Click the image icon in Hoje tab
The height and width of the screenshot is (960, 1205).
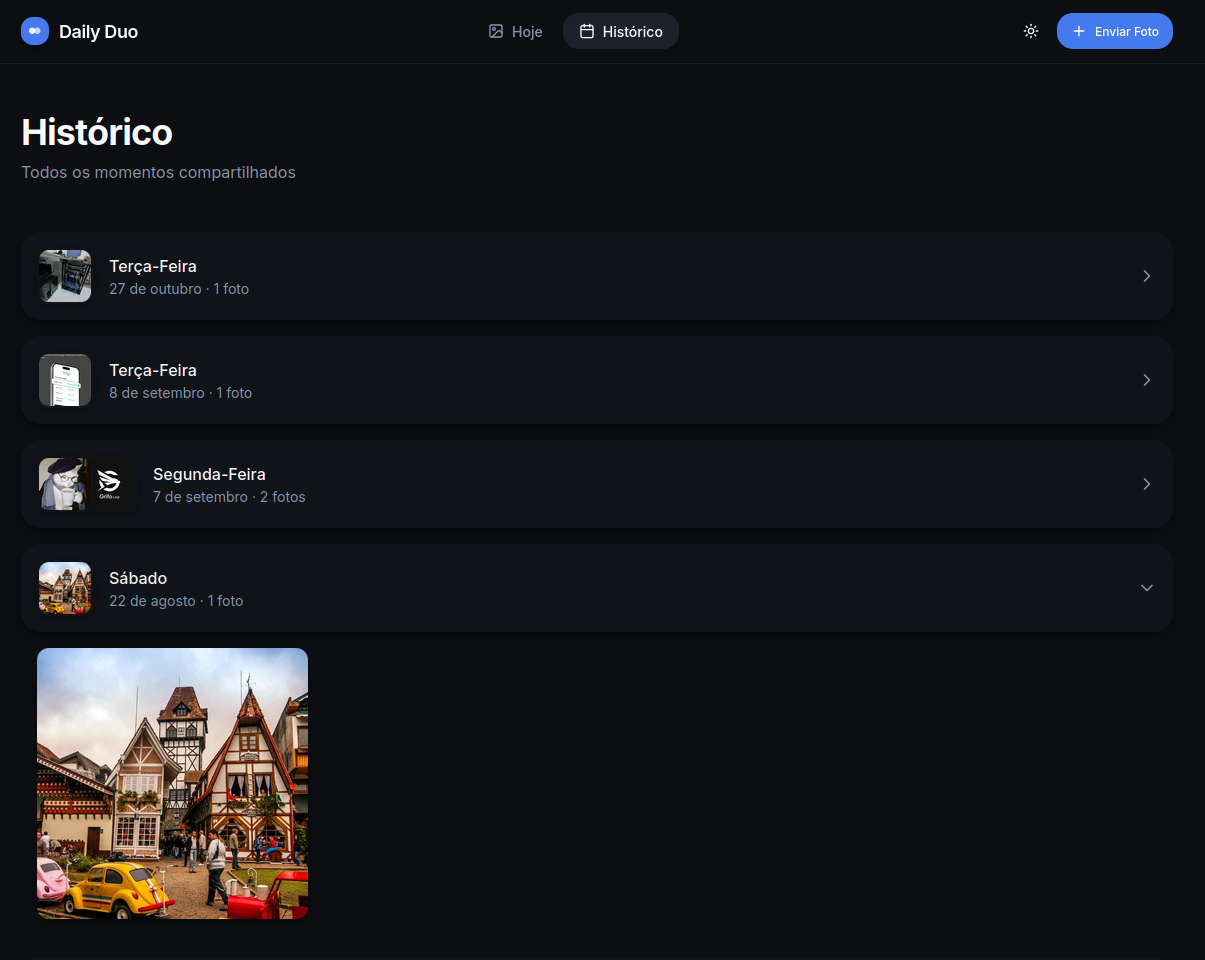(x=496, y=31)
